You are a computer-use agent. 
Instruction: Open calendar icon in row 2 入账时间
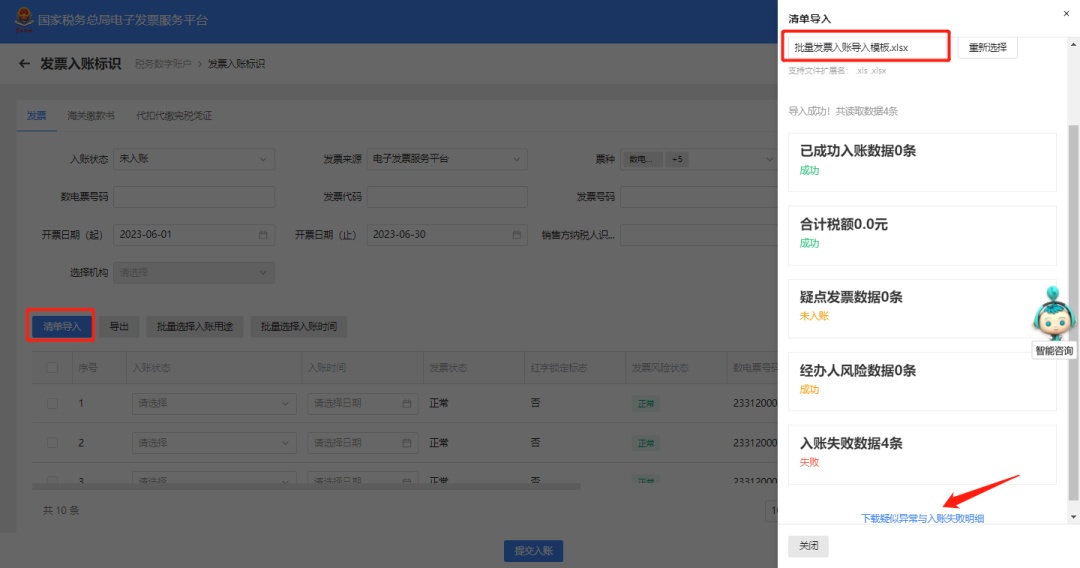pos(406,443)
